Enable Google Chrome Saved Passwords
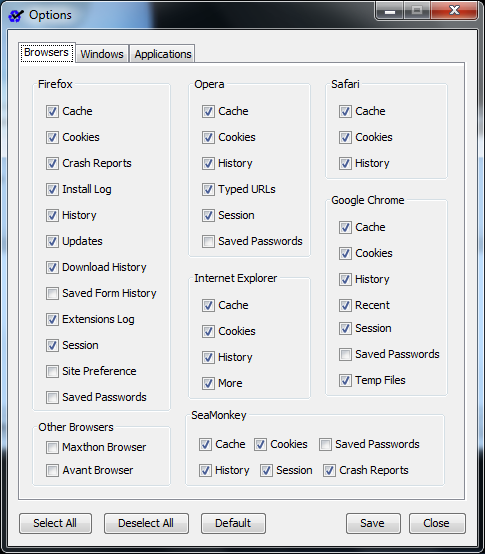This screenshot has width=485, height=554. click(345, 354)
